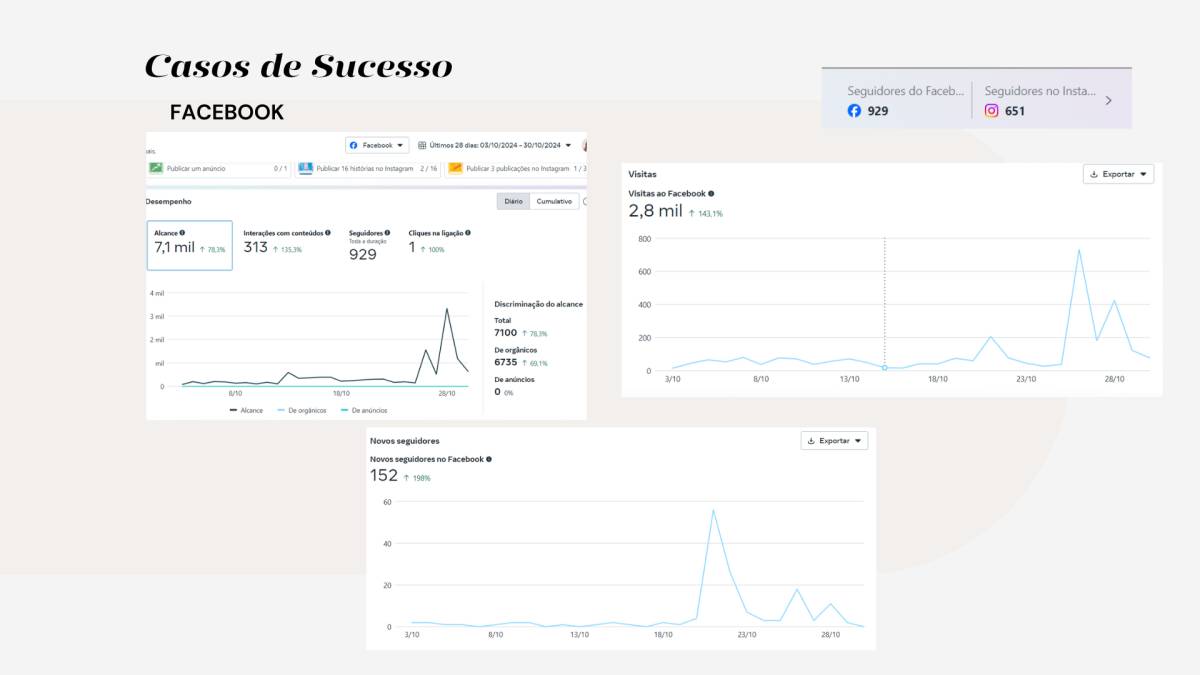Click the profile avatar beside the date range

pos(584,145)
